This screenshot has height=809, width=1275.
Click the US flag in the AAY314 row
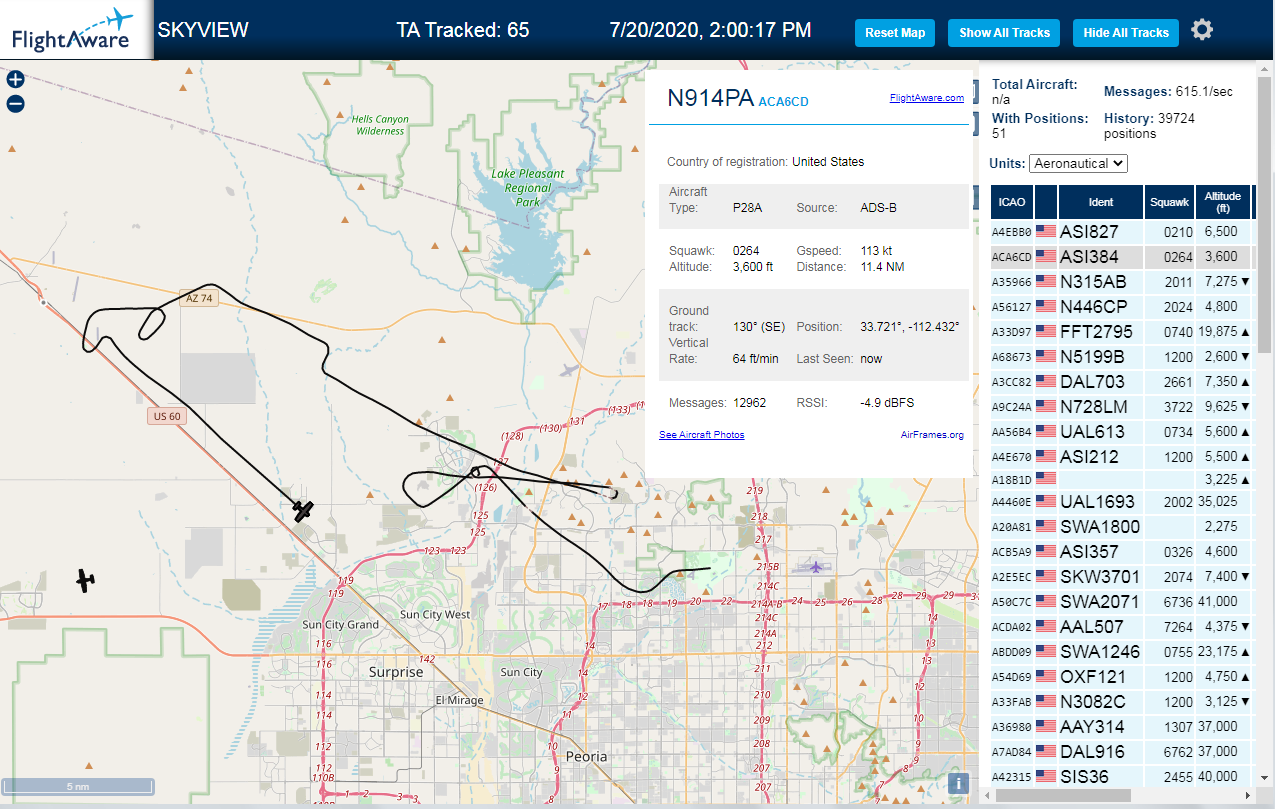point(1046,726)
